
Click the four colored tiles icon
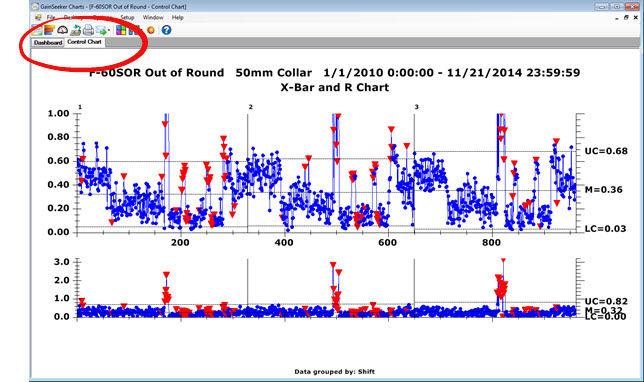121,30
